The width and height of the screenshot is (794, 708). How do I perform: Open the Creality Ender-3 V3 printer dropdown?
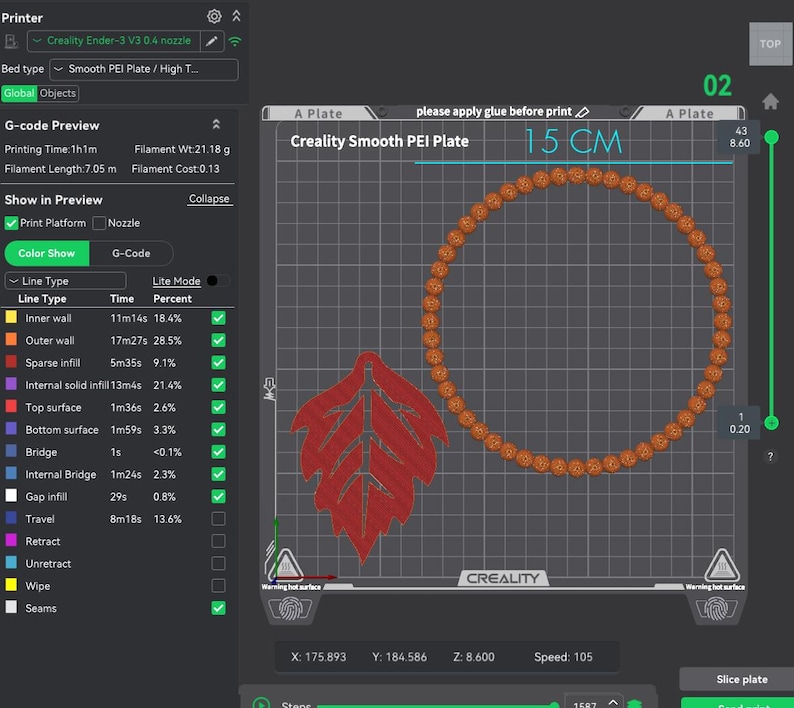pyautogui.click(x=114, y=41)
